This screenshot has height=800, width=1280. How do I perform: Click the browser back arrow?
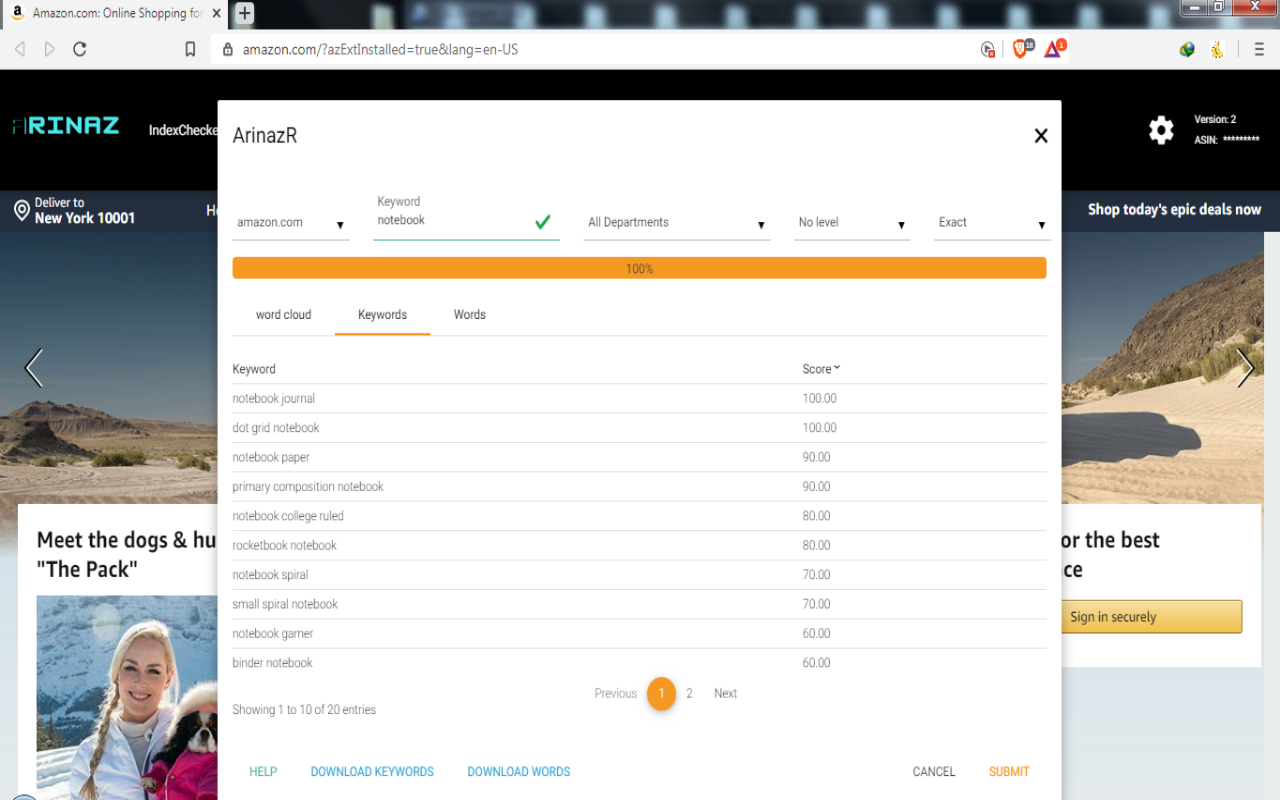coord(20,49)
